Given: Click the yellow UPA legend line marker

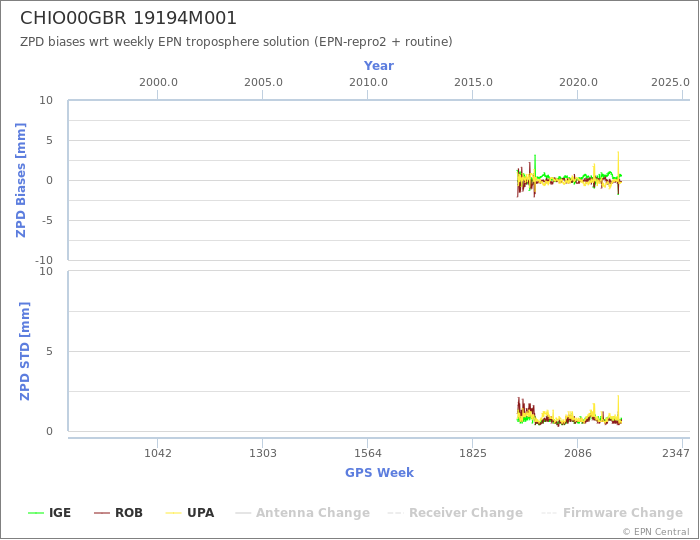Looking at the screenshot, I should click(173, 513).
